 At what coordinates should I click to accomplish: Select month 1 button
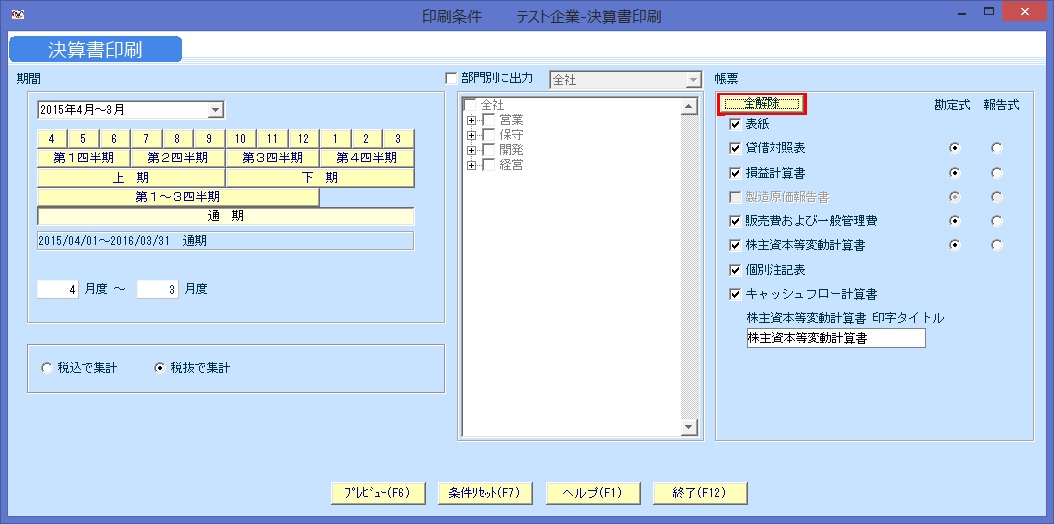(x=335, y=139)
